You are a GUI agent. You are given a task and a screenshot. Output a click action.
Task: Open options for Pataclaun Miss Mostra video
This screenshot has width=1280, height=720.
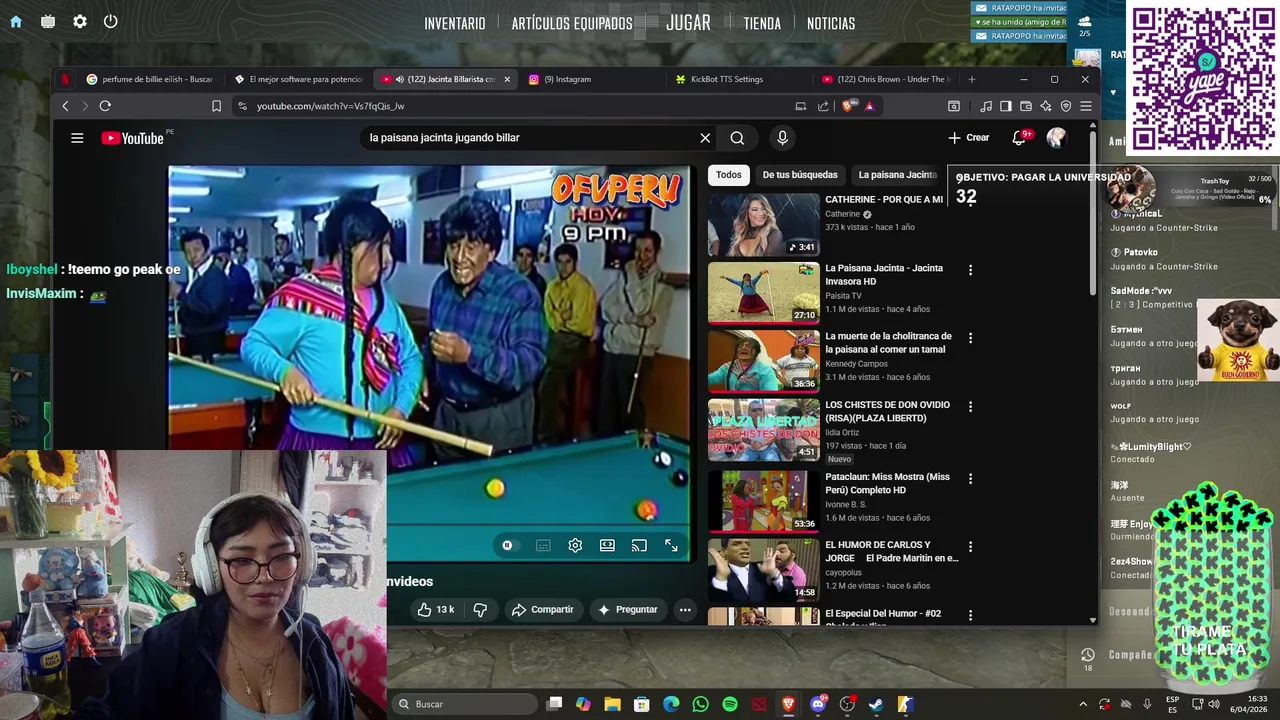[970, 479]
